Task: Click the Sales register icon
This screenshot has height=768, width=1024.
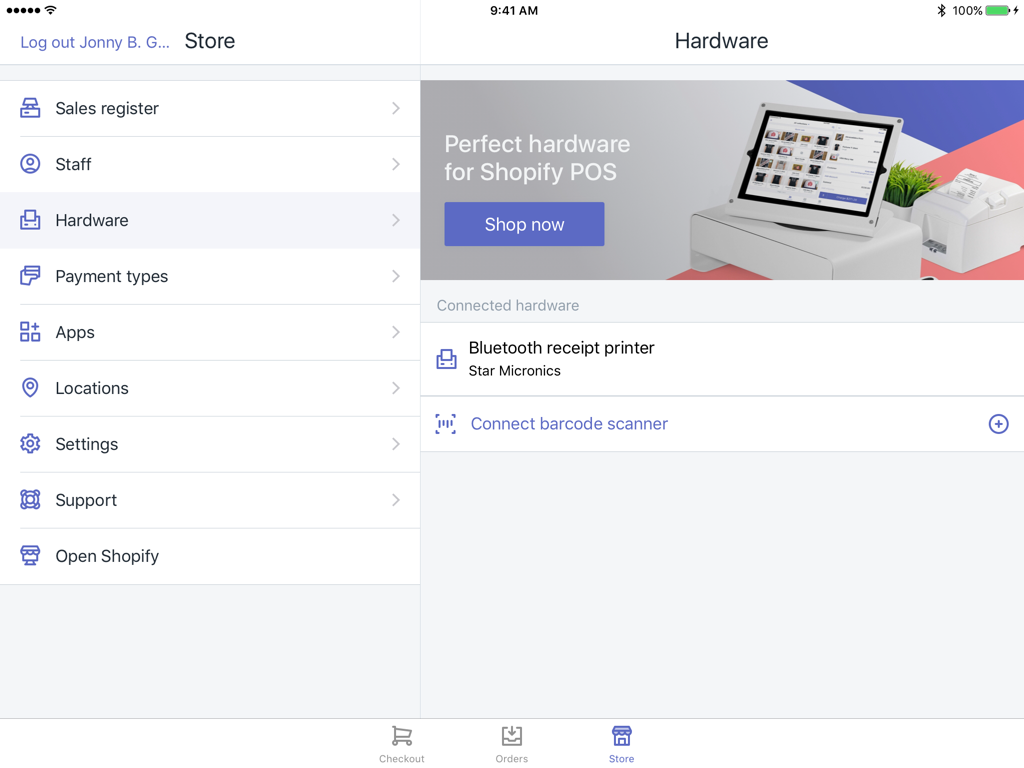Action: (30, 108)
